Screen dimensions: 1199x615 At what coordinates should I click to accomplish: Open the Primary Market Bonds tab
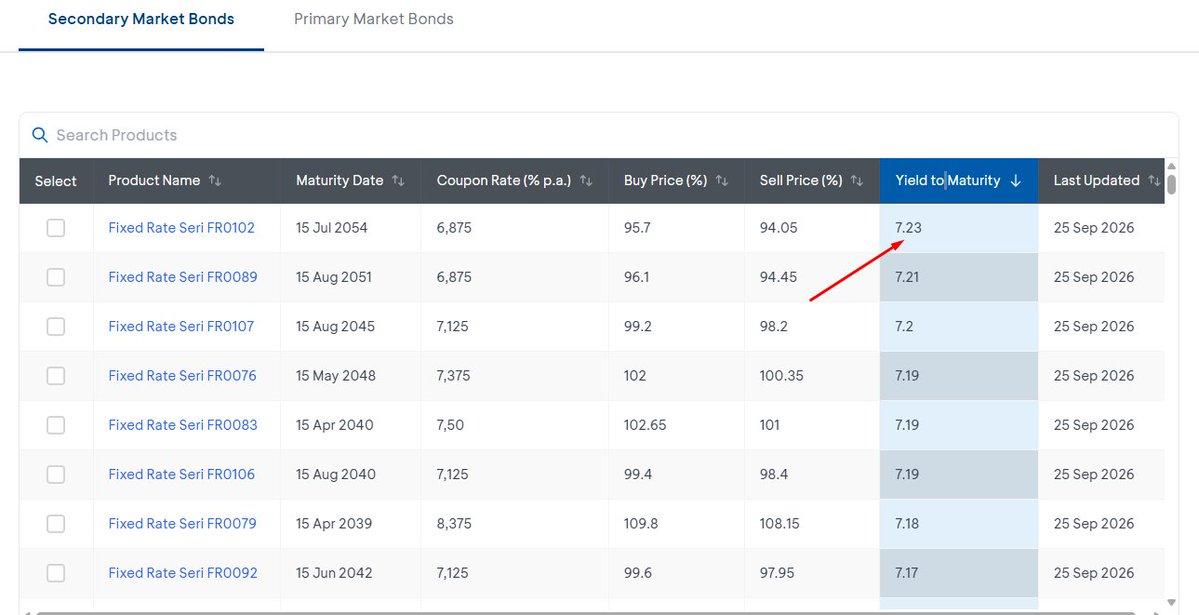coord(374,19)
